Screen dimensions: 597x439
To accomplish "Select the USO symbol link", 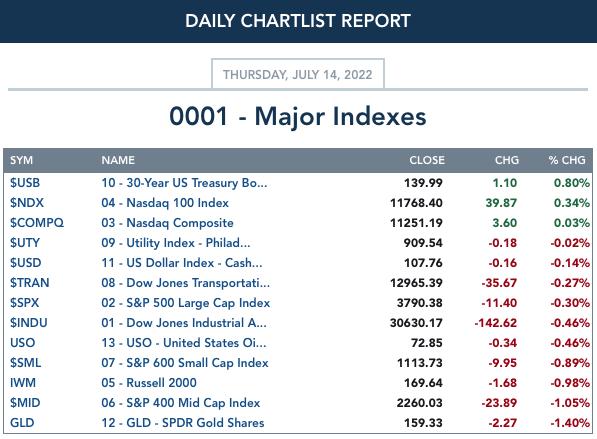I will 22,343.
